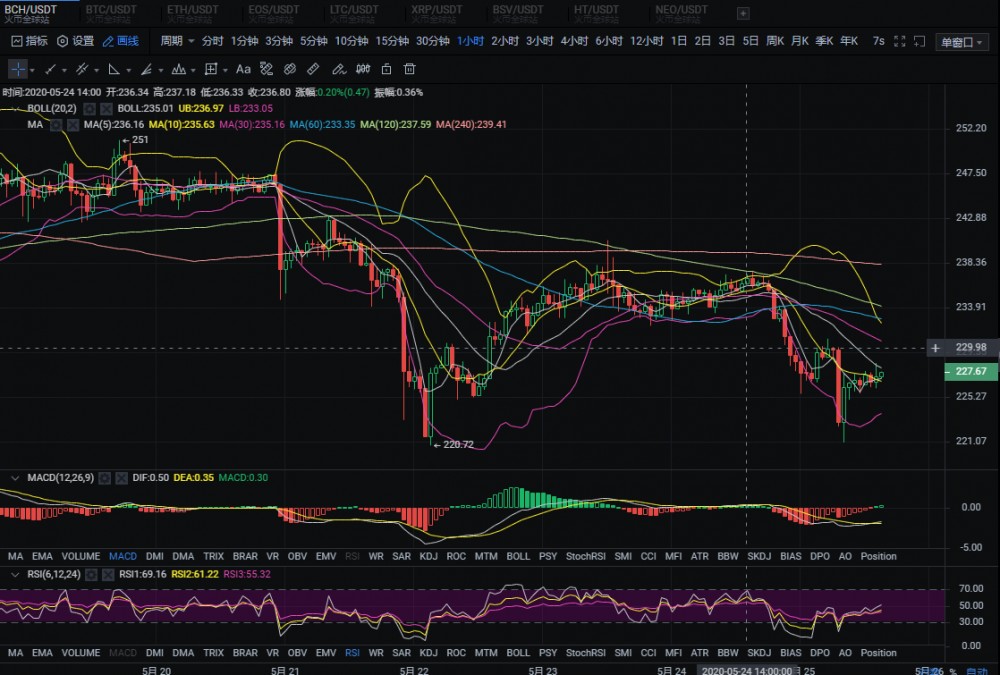Open 设置 chart settings
This screenshot has height=675, width=1000.
[76, 41]
